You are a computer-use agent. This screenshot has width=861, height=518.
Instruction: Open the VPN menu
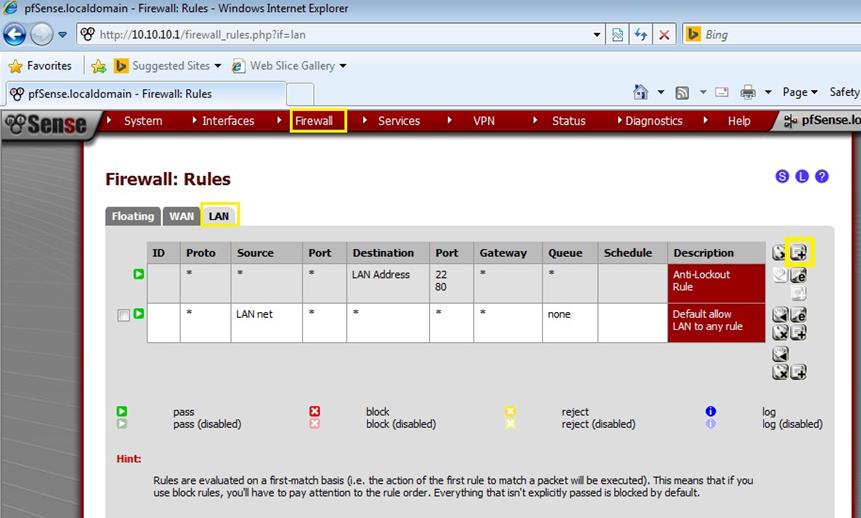484,121
